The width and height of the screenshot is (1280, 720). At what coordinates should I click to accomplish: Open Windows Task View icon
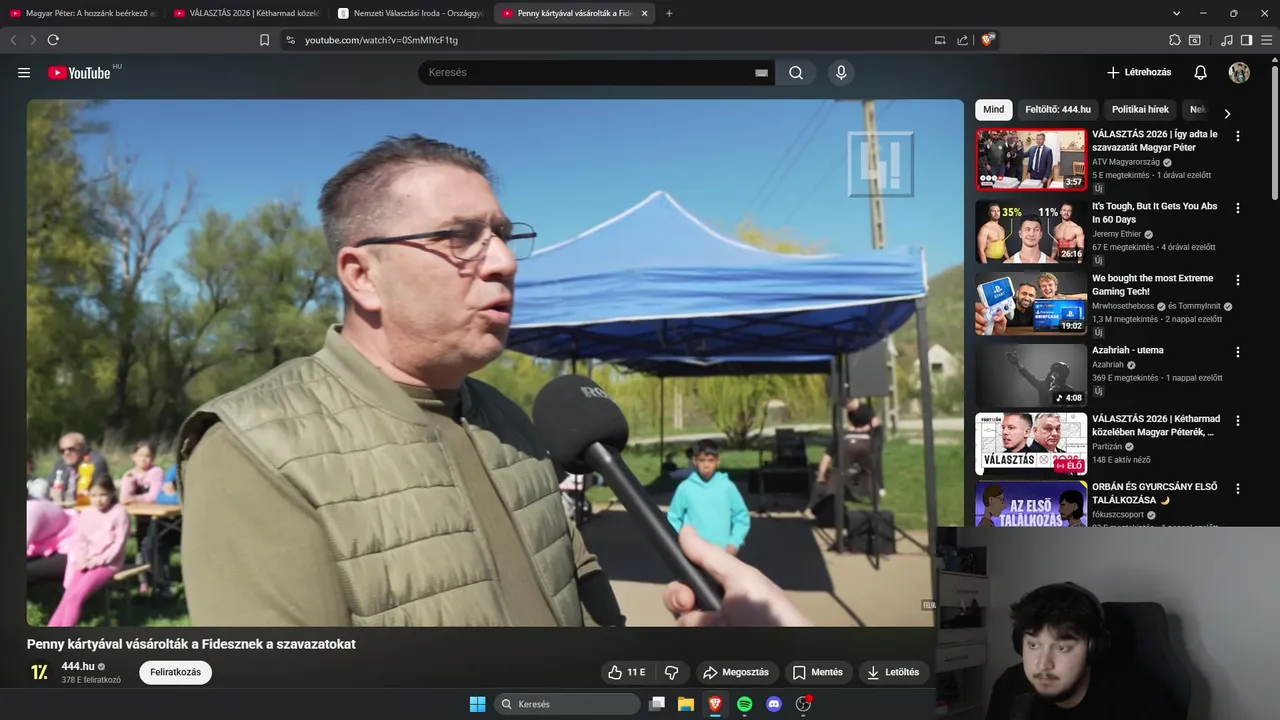(657, 704)
